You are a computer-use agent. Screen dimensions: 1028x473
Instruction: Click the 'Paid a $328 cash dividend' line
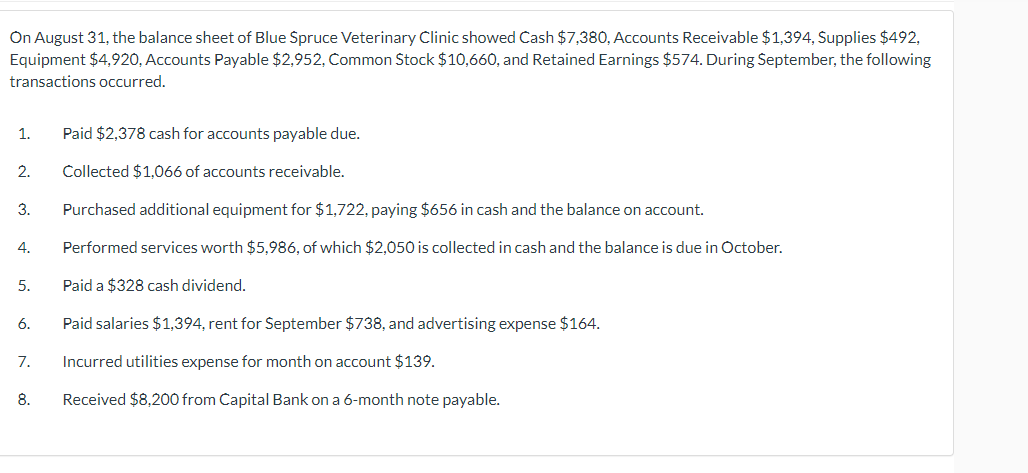click(154, 286)
